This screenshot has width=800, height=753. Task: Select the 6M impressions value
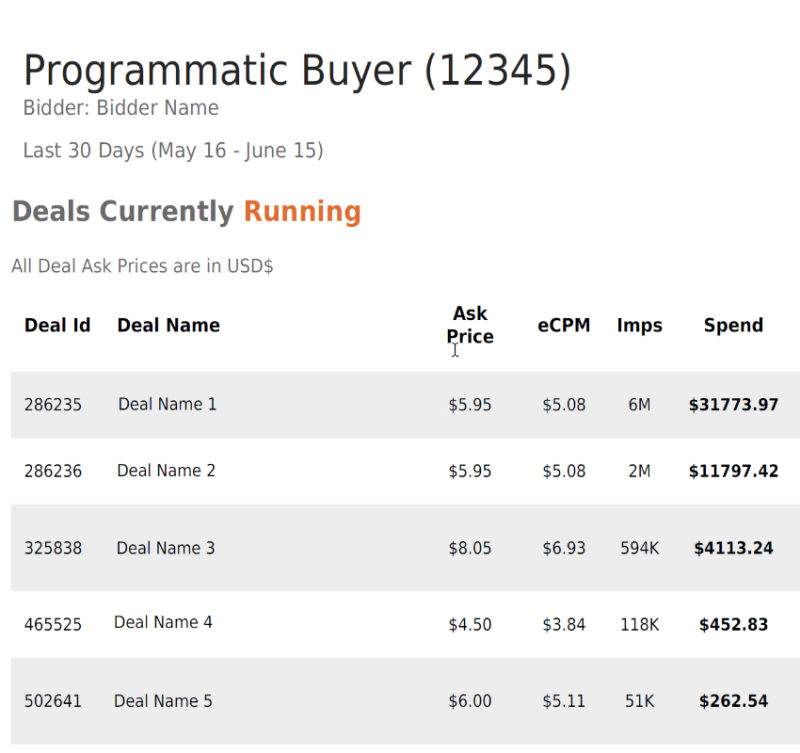coord(640,404)
